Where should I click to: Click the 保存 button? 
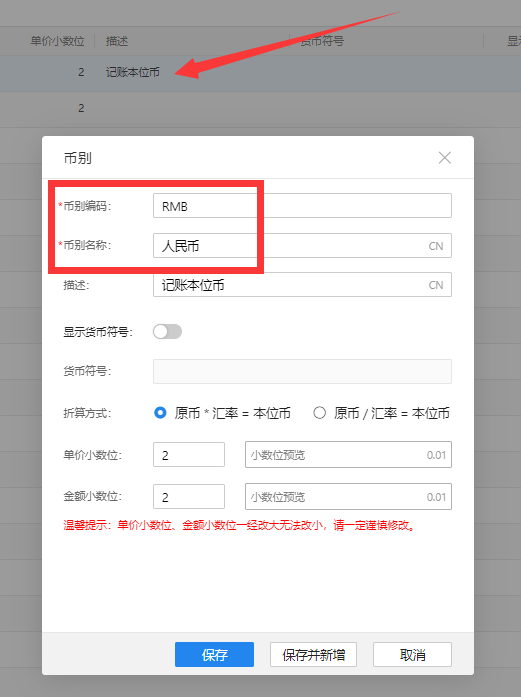coord(214,654)
